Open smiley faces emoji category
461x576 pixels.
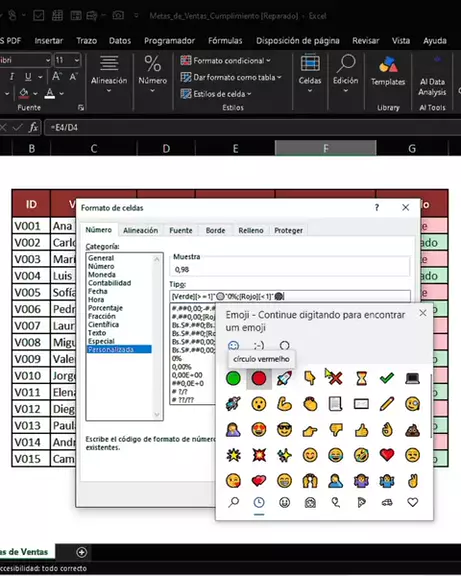click(x=284, y=502)
